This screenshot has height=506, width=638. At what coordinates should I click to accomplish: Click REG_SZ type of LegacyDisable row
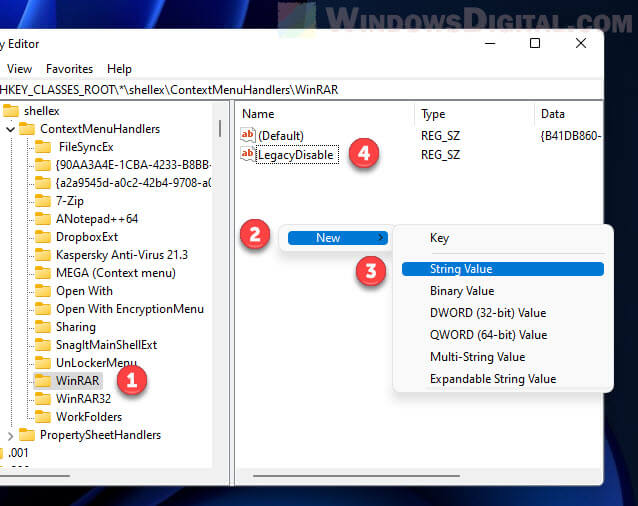tap(441, 155)
